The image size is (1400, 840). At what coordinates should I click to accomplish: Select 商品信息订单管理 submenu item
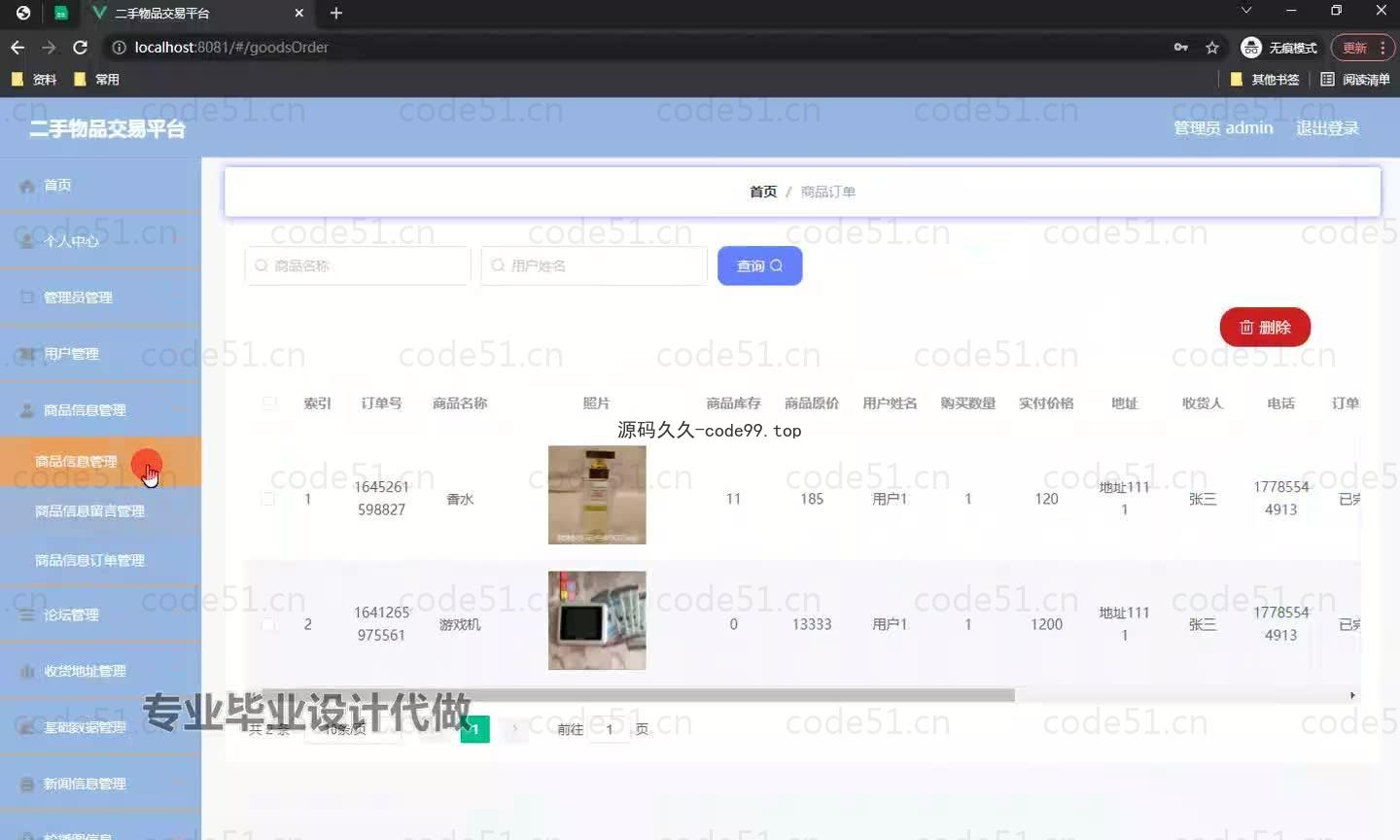pyautogui.click(x=100, y=561)
